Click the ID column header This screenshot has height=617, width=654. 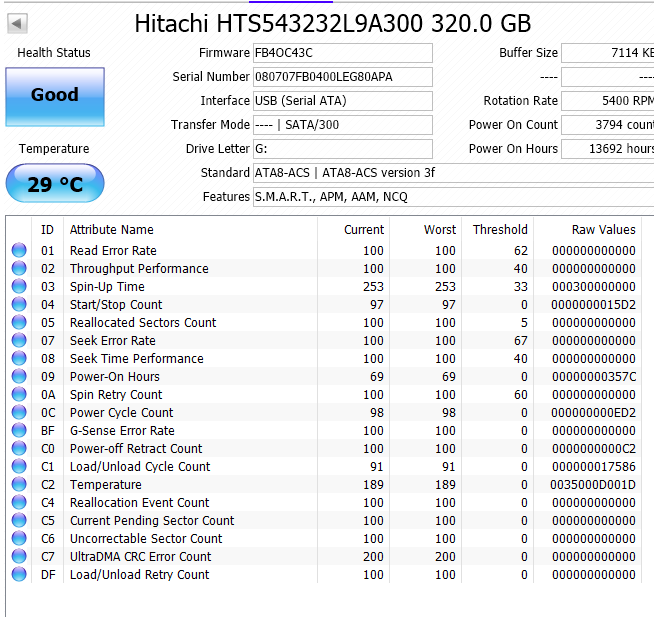pos(48,230)
